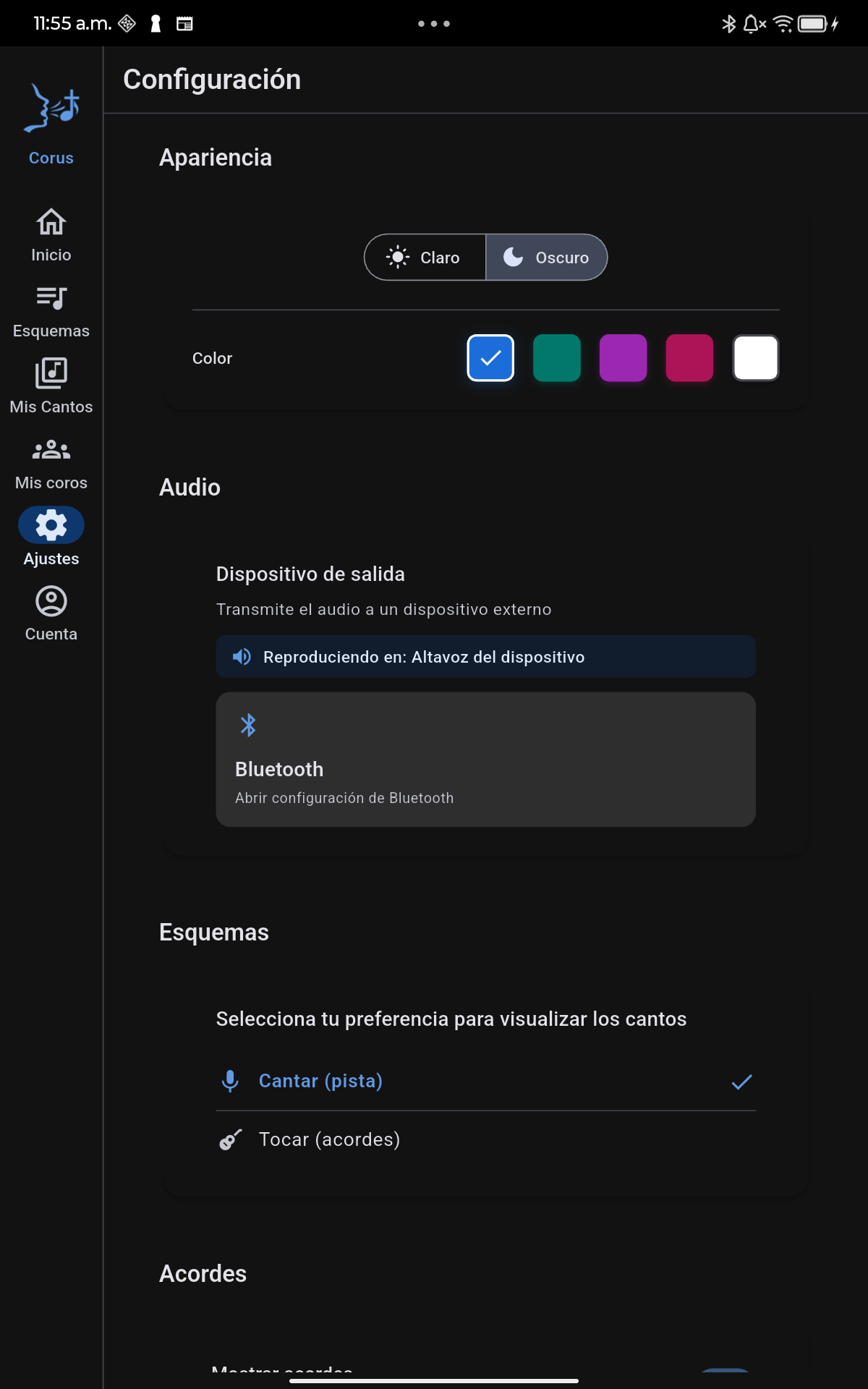The width and height of the screenshot is (868, 1389).
Task: Choose the teal green color swatch
Action: (557, 358)
